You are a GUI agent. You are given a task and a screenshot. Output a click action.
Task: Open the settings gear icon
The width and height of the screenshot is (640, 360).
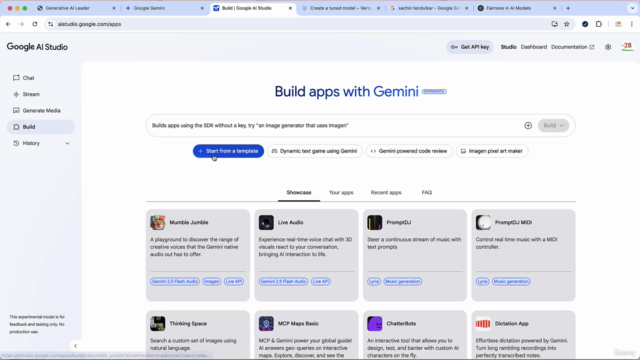[x=608, y=47]
